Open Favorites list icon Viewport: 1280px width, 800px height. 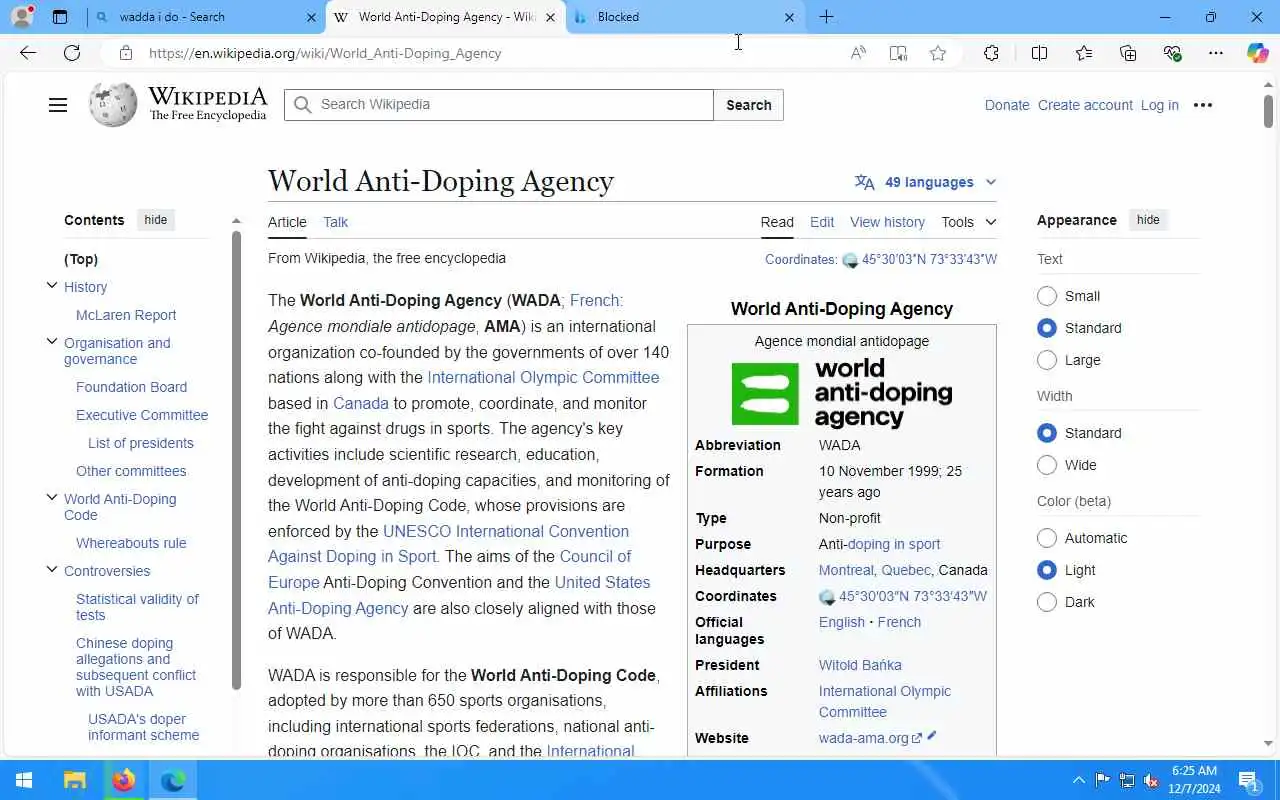(x=1084, y=53)
